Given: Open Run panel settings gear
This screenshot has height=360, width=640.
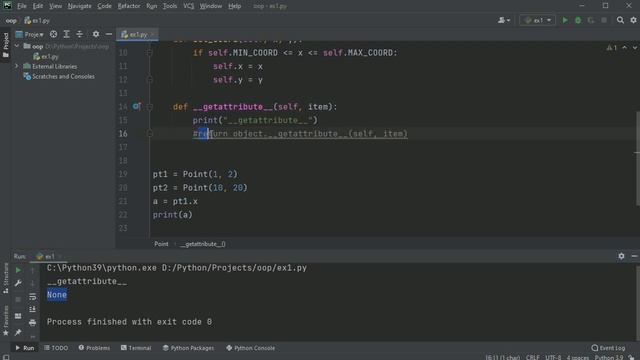Looking at the screenshot, I should [x=621, y=256].
